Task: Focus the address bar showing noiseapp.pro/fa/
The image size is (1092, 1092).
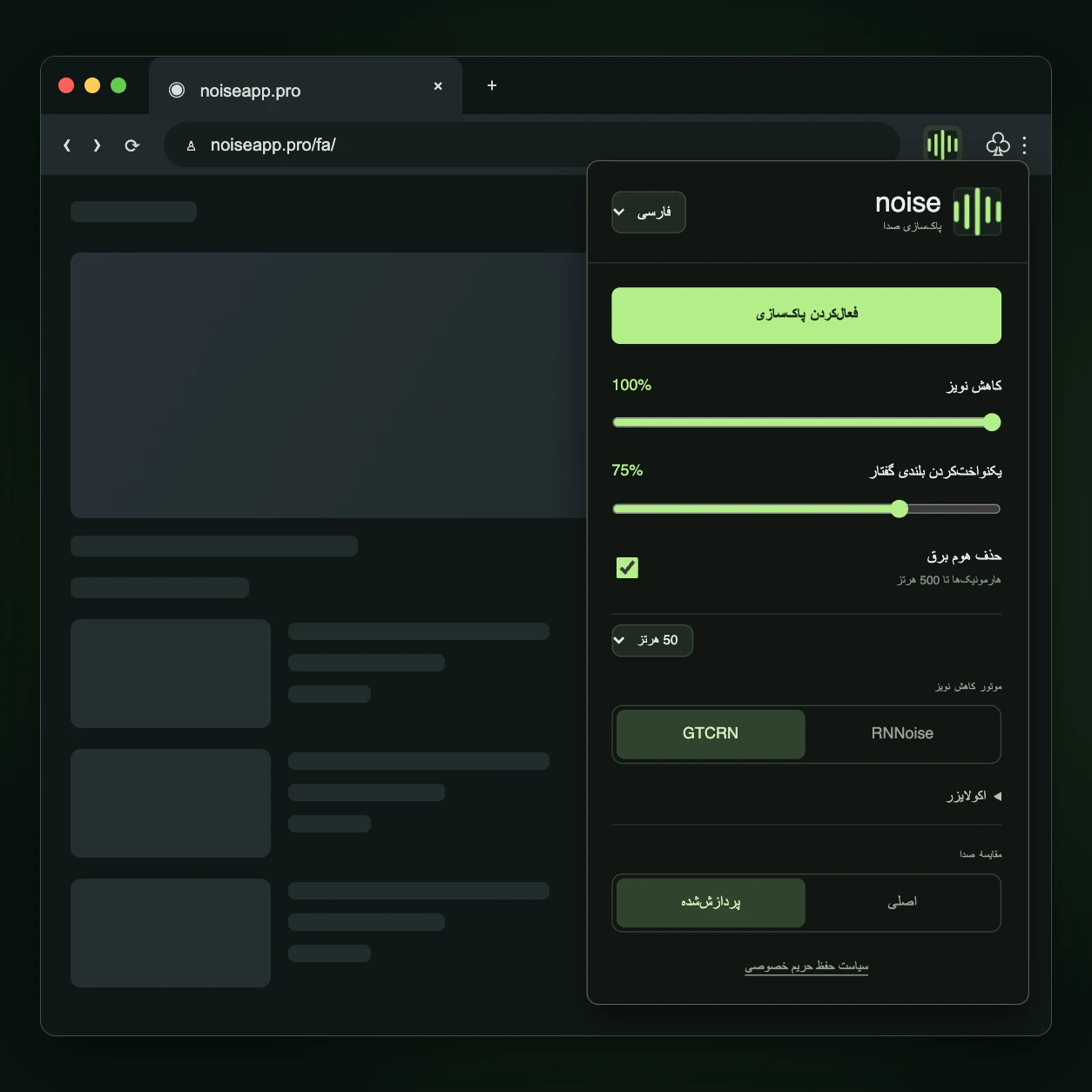Action: pyautogui.click(x=532, y=145)
